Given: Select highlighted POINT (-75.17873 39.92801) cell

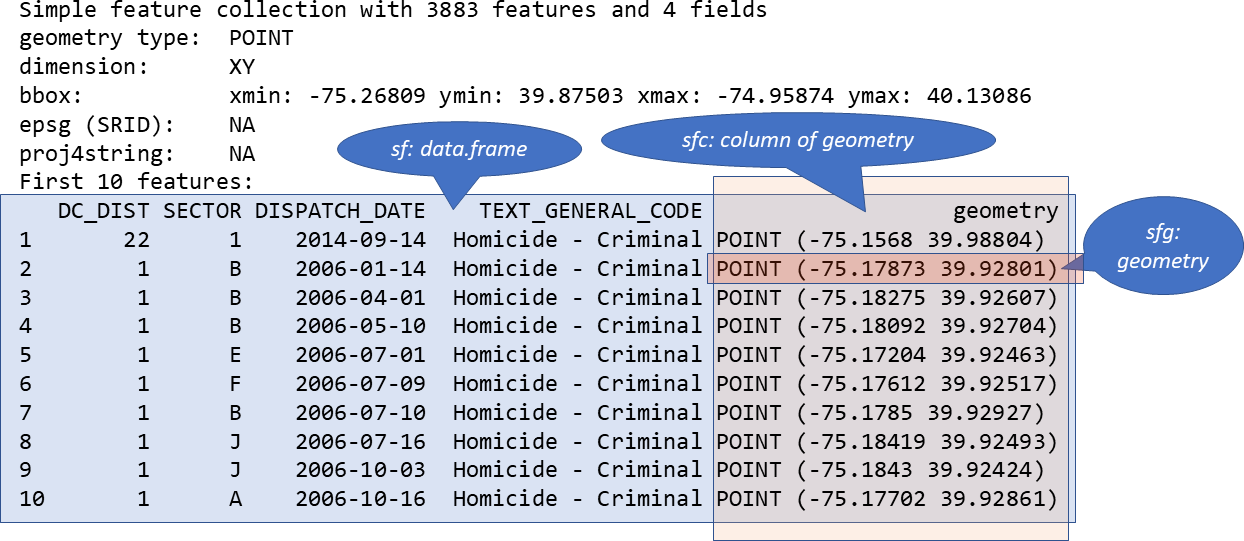Looking at the screenshot, I should tap(887, 269).
